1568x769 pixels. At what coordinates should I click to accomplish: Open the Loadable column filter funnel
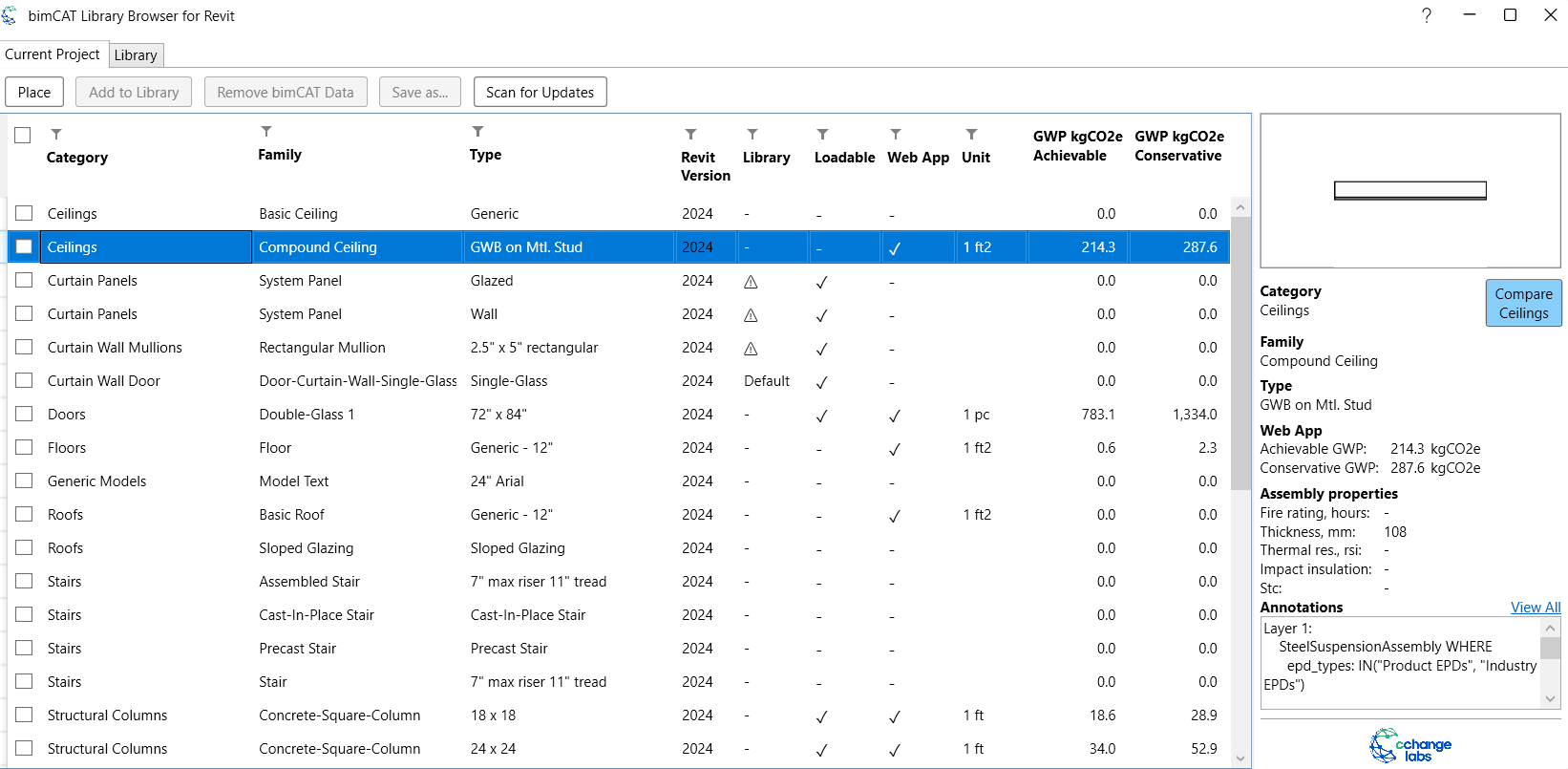(x=822, y=134)
